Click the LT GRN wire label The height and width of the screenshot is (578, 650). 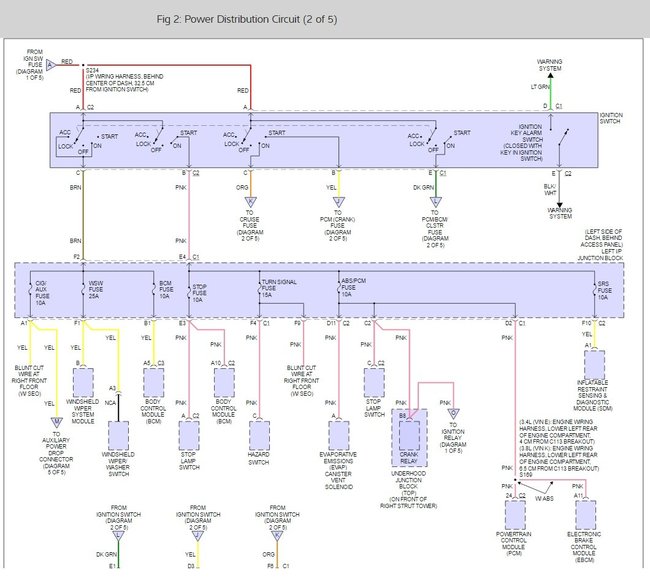(x=540, y=87)
